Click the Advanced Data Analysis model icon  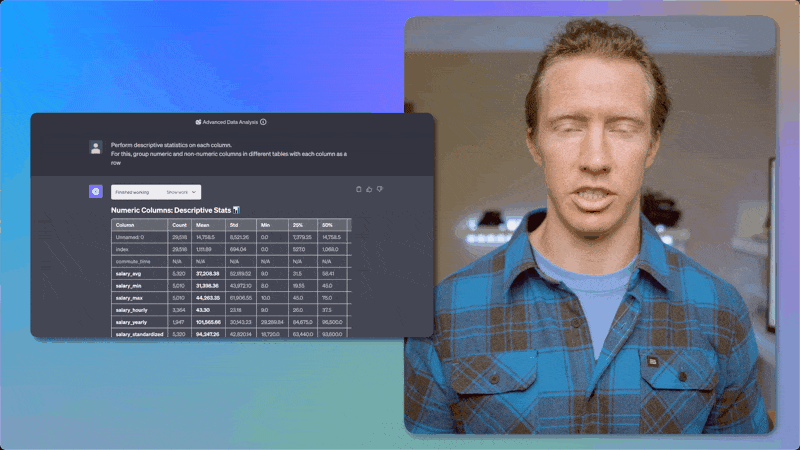tap(198, 122)
